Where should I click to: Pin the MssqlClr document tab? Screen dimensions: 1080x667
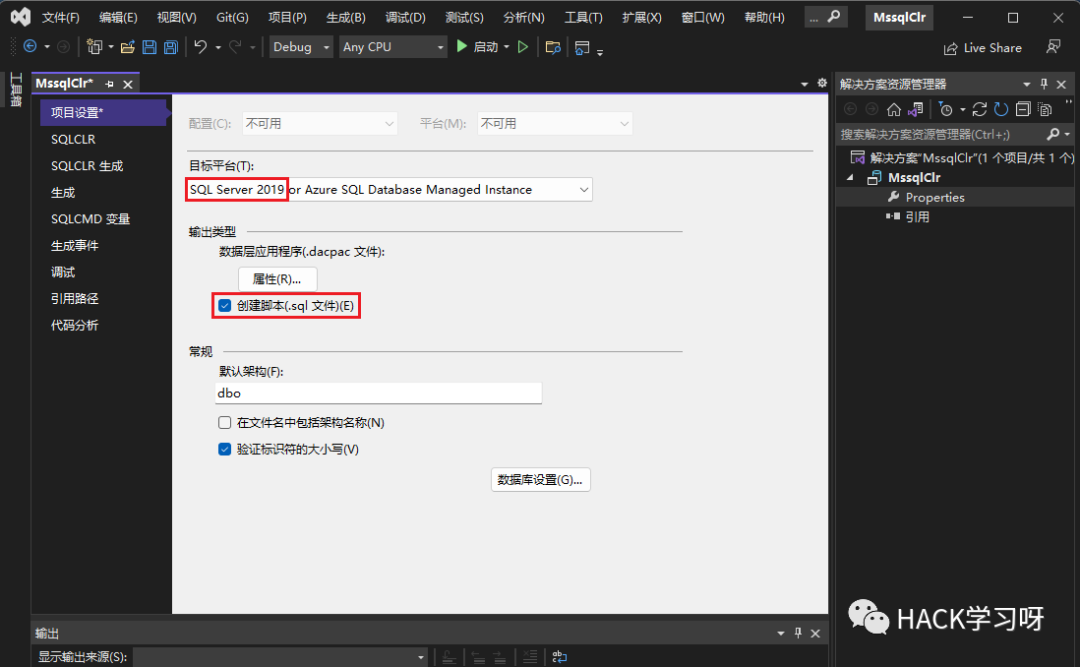tap(109, 84)
